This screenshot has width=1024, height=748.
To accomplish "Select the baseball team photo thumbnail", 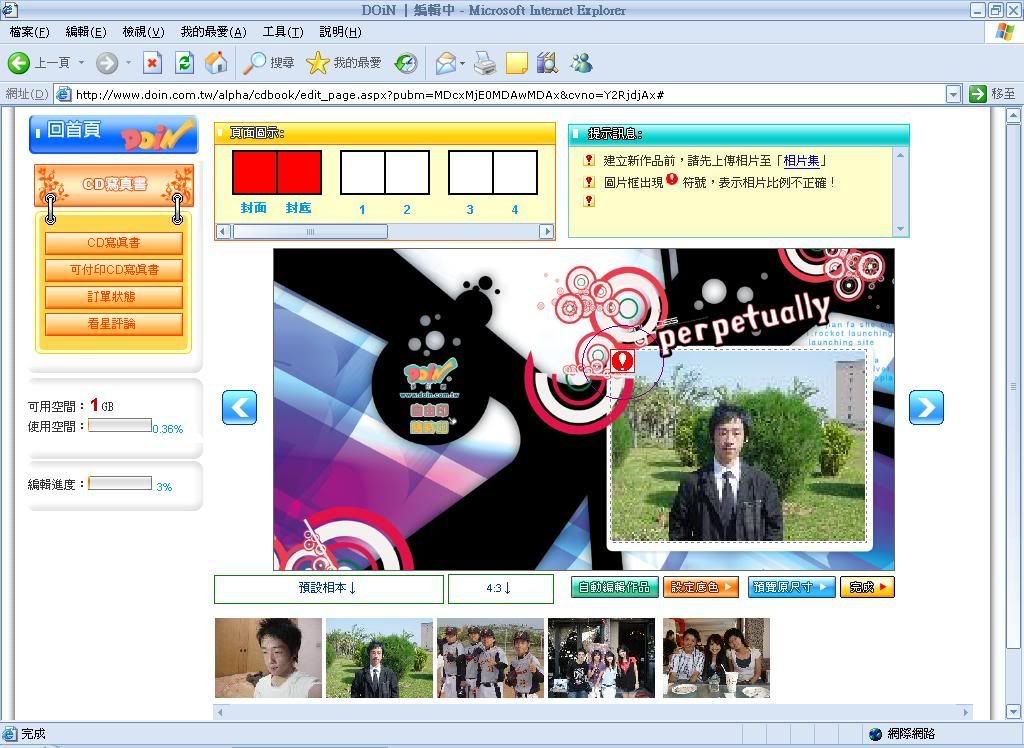I will tap(490, 657).
